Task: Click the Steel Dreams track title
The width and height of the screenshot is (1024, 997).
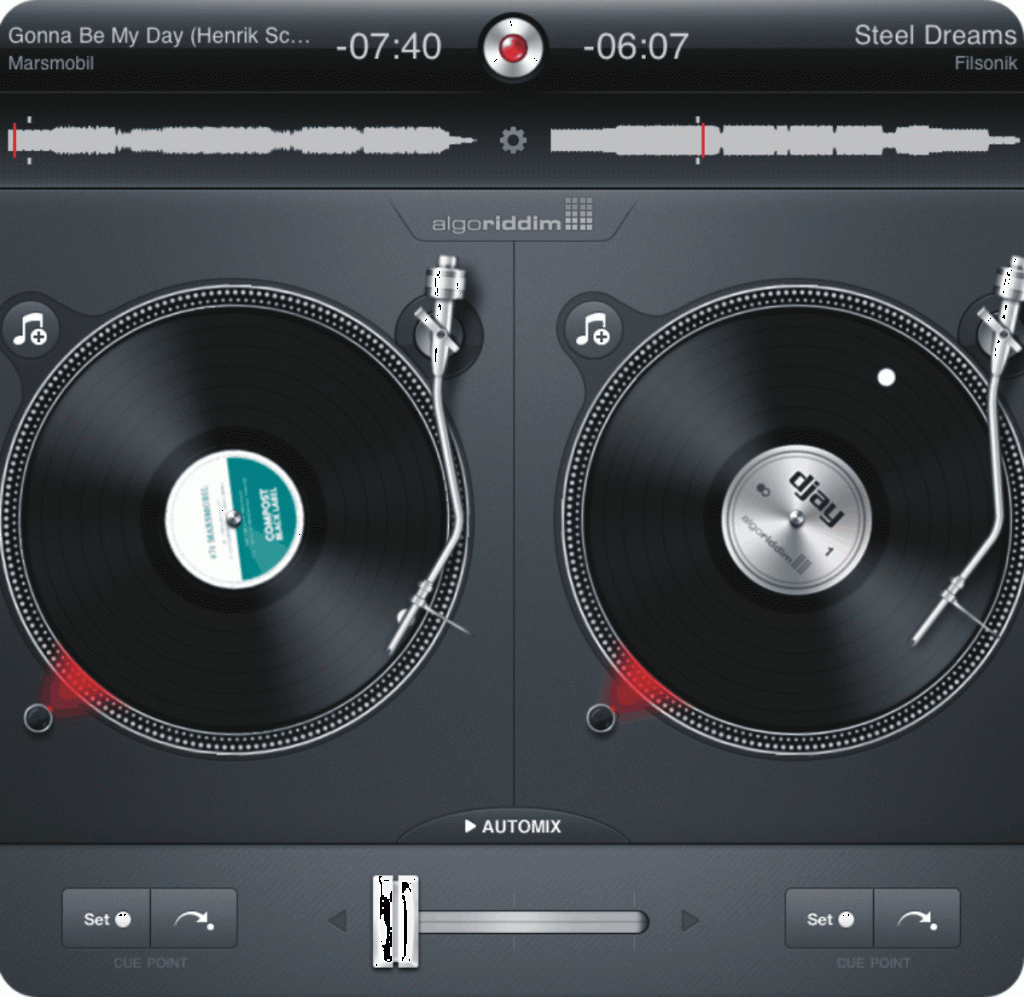Action: [x=934, y=35]
